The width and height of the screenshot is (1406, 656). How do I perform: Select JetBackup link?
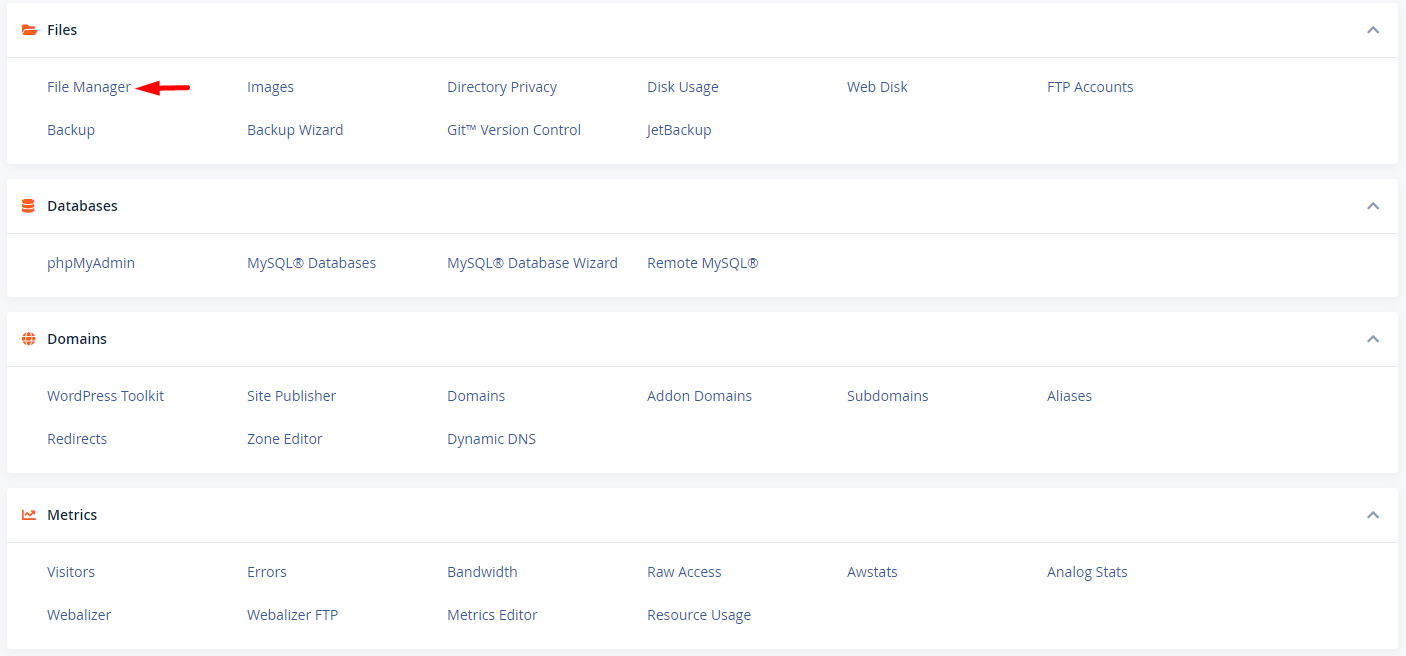point(679,130)
